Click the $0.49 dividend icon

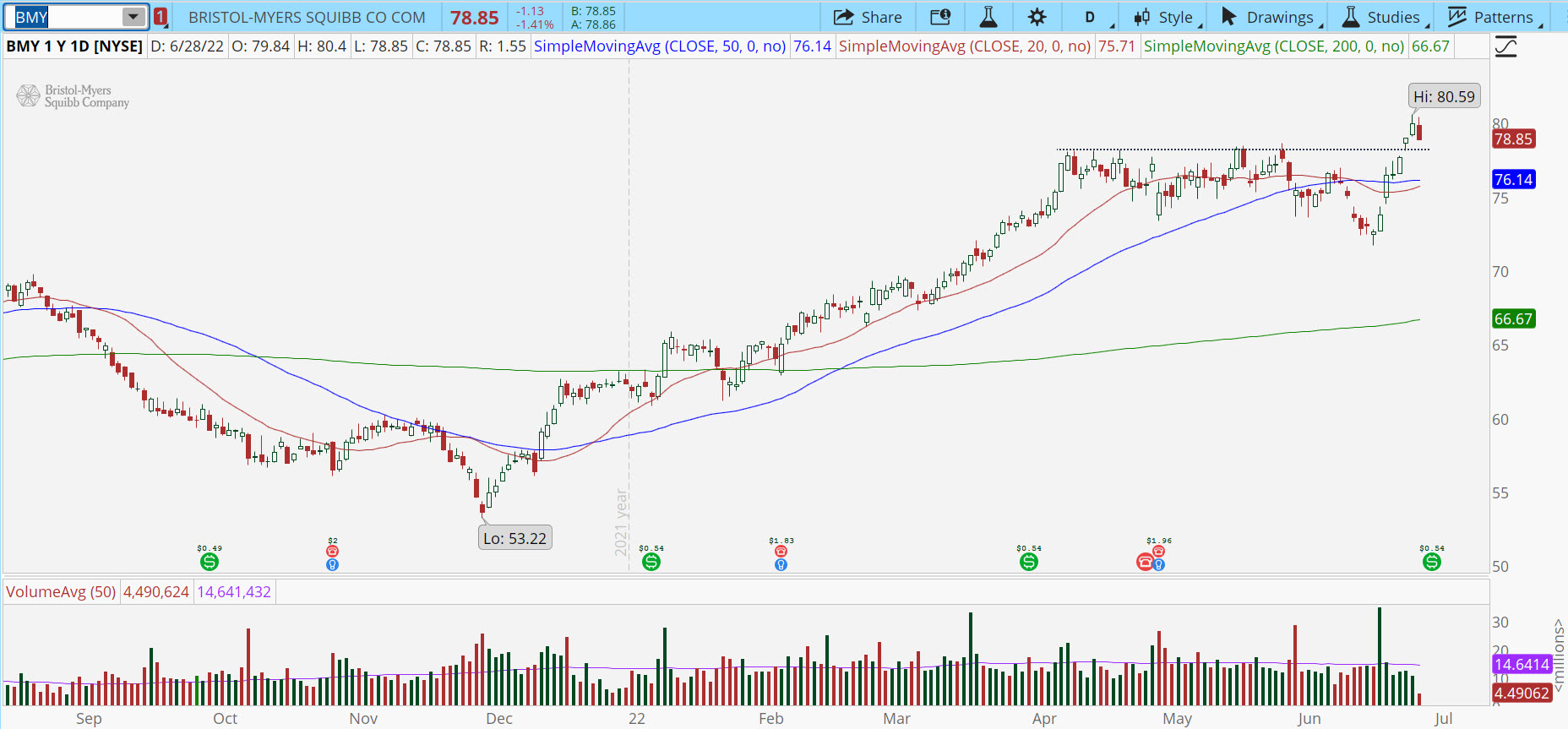[x=210, y=562]
